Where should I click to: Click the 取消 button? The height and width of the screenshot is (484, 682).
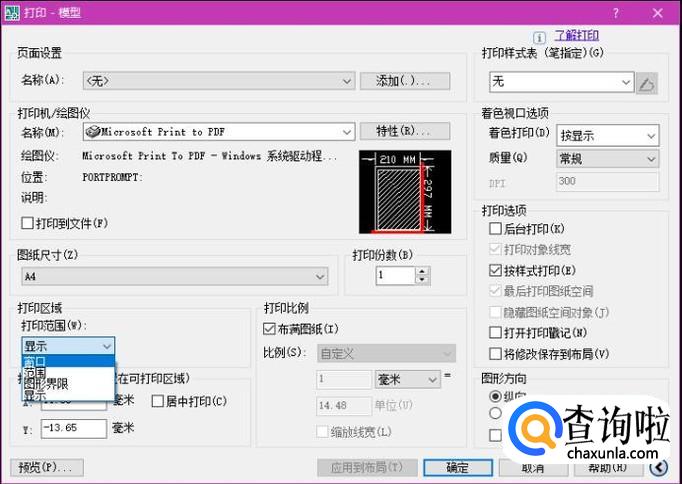pos(533,468)
